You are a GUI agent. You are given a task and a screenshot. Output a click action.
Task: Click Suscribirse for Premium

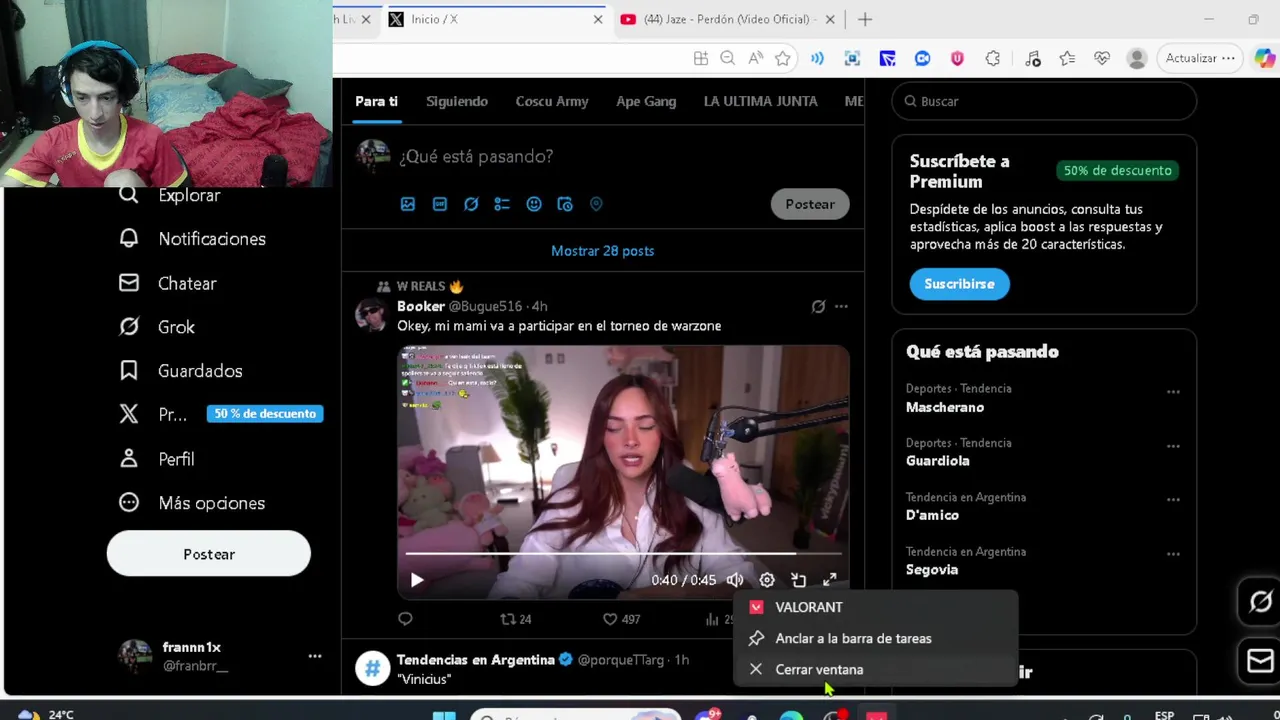(959, 284)
